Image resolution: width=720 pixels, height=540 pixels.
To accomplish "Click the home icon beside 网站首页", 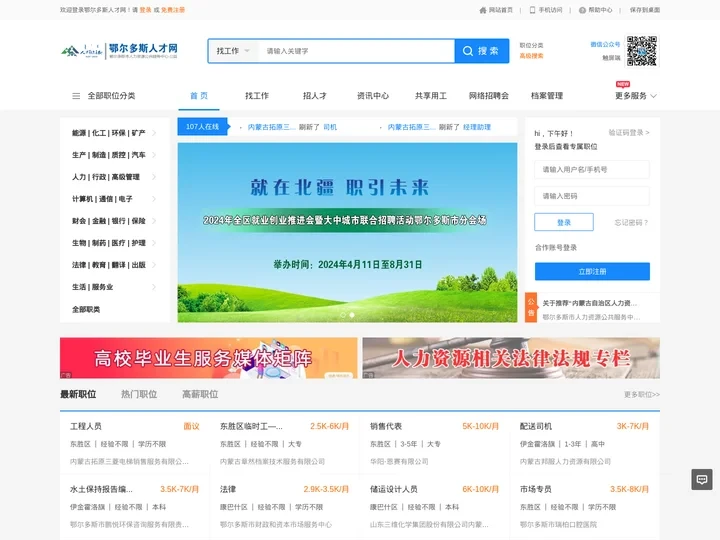I will [x=483, y=10].
